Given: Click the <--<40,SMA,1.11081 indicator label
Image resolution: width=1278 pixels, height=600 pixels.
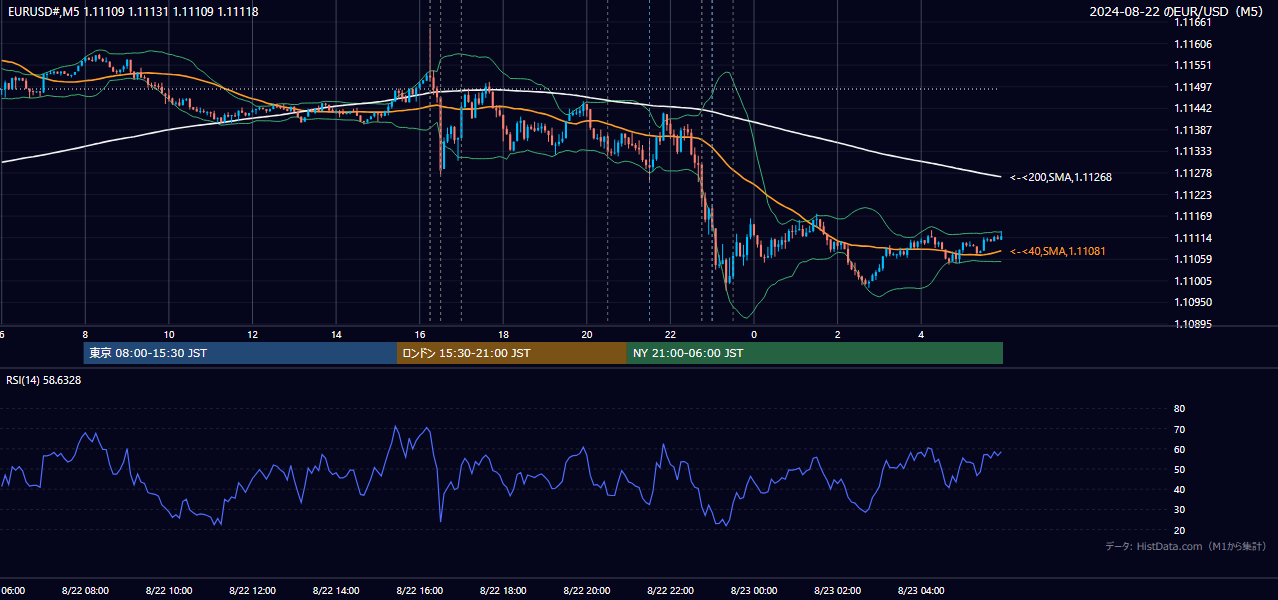Looking at the screenshot, I should [1058, 251].
